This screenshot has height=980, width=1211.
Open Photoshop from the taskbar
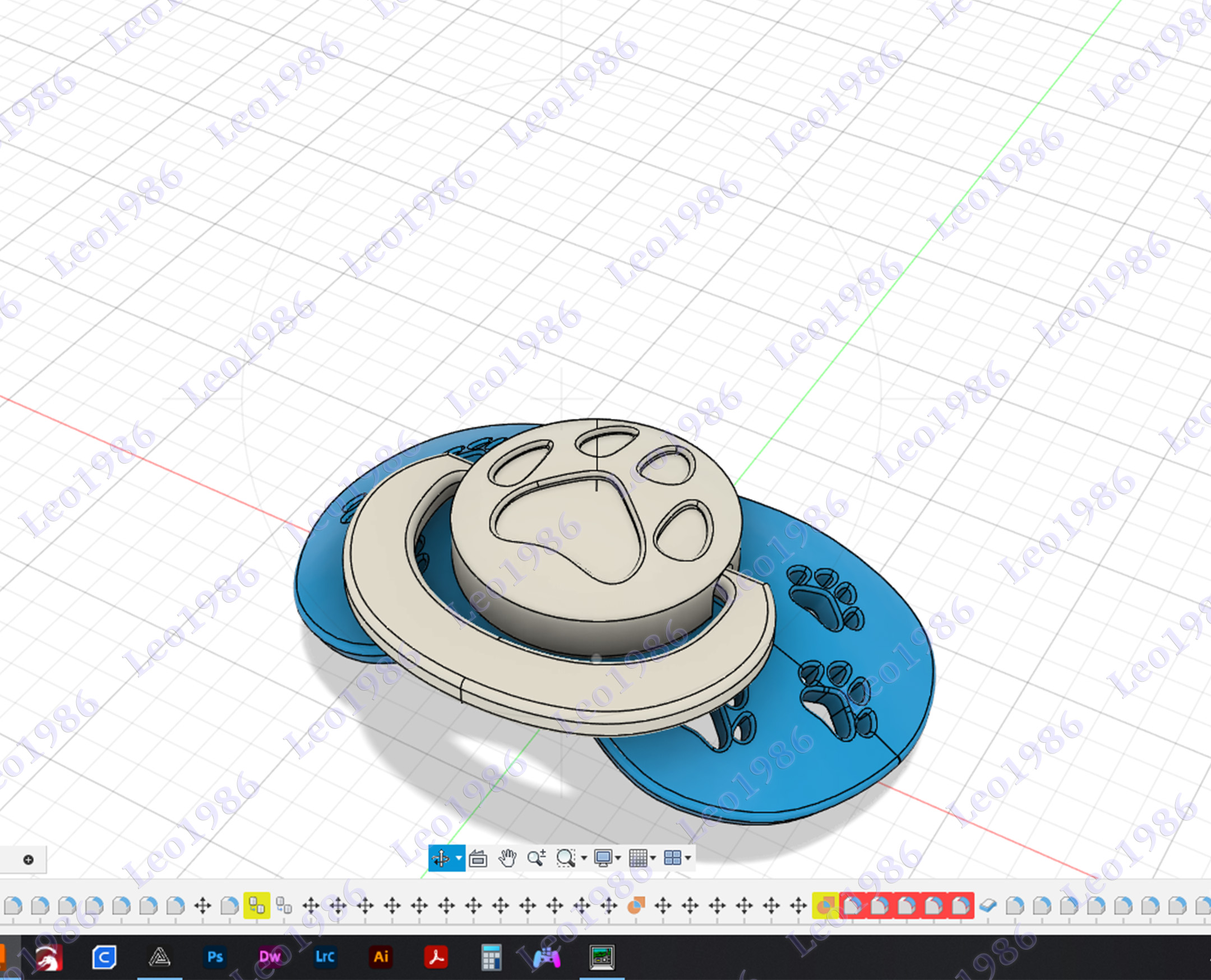pyautogui.click(x=215, y=957)
